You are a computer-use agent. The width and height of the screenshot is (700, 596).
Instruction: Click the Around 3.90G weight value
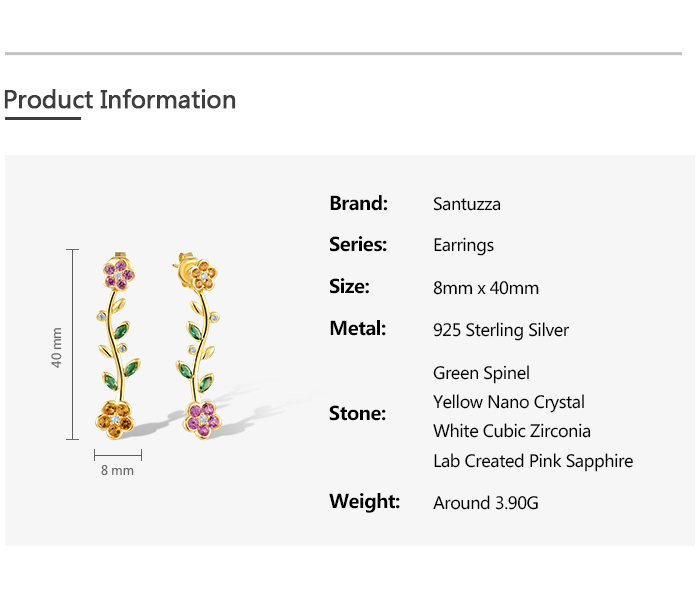[486, 503]
